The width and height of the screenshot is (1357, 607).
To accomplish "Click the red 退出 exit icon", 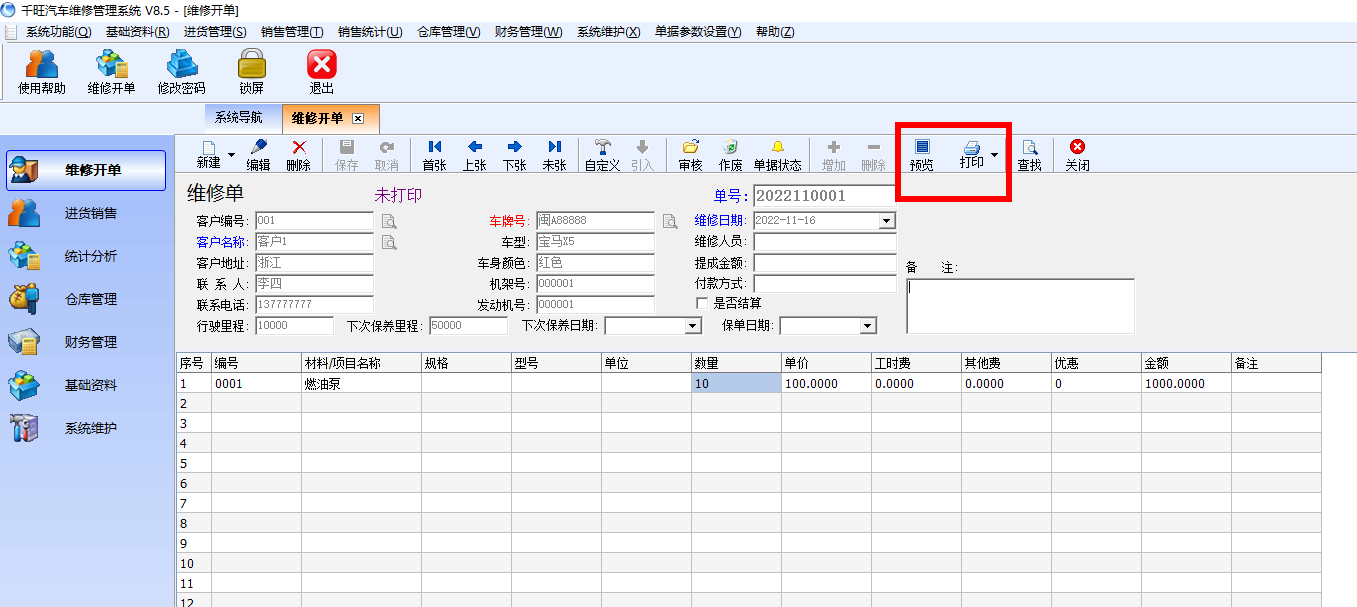I will [321, 73].
